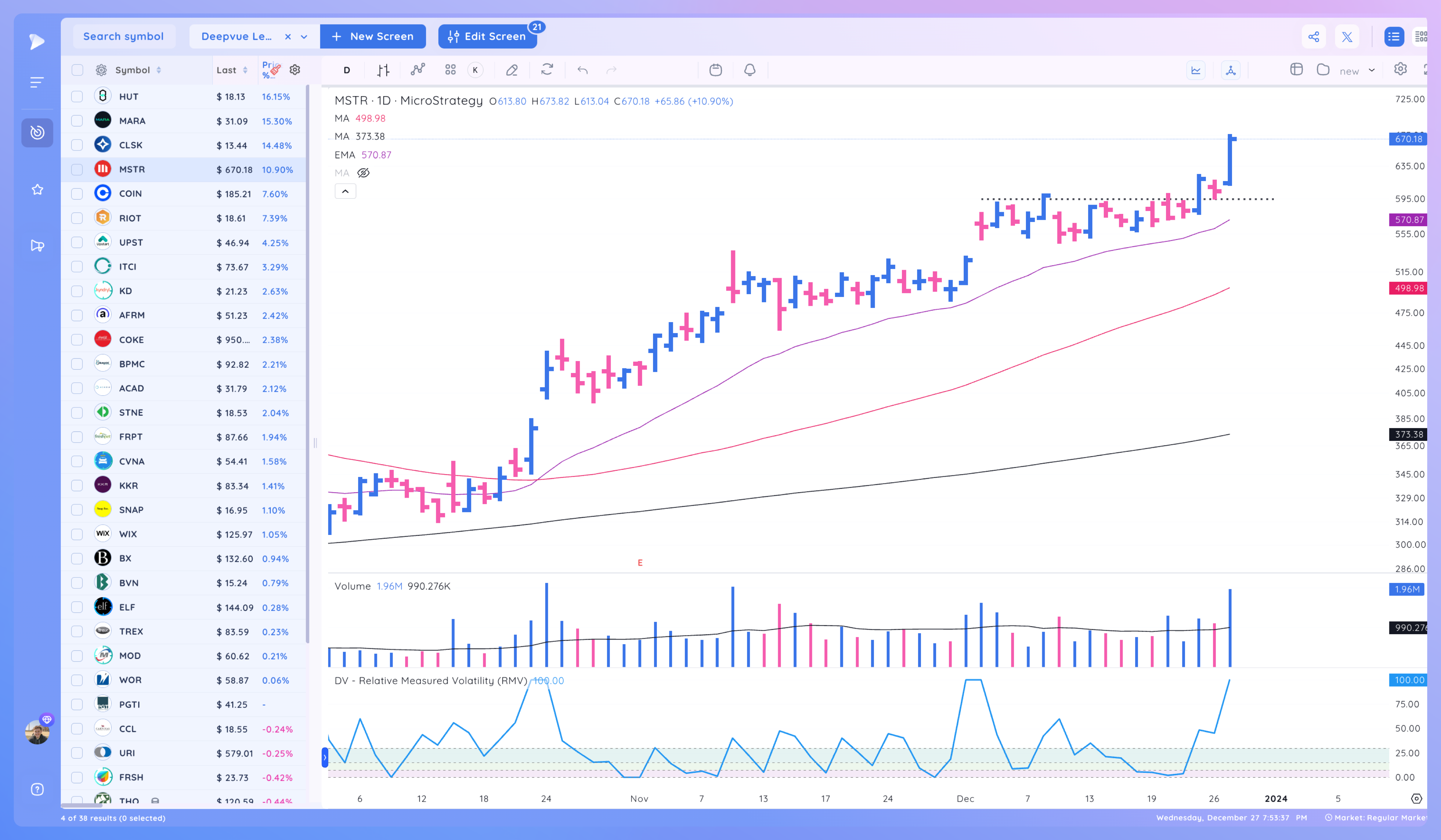The height and width of the screenshot is (840, 1441).
Task: Click the redo arrow icon
Action: (611, 70)
